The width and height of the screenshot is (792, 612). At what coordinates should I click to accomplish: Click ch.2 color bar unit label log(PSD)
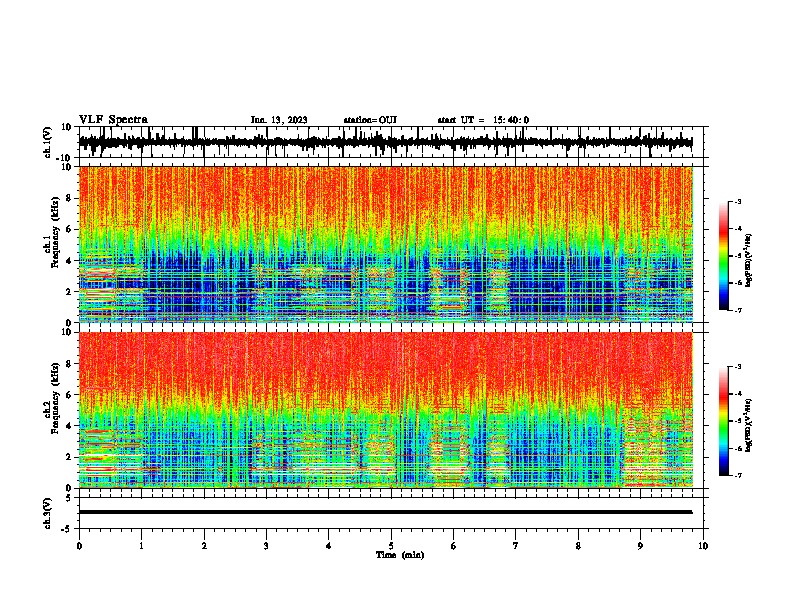pyautogui.click(x=749, y=424)
